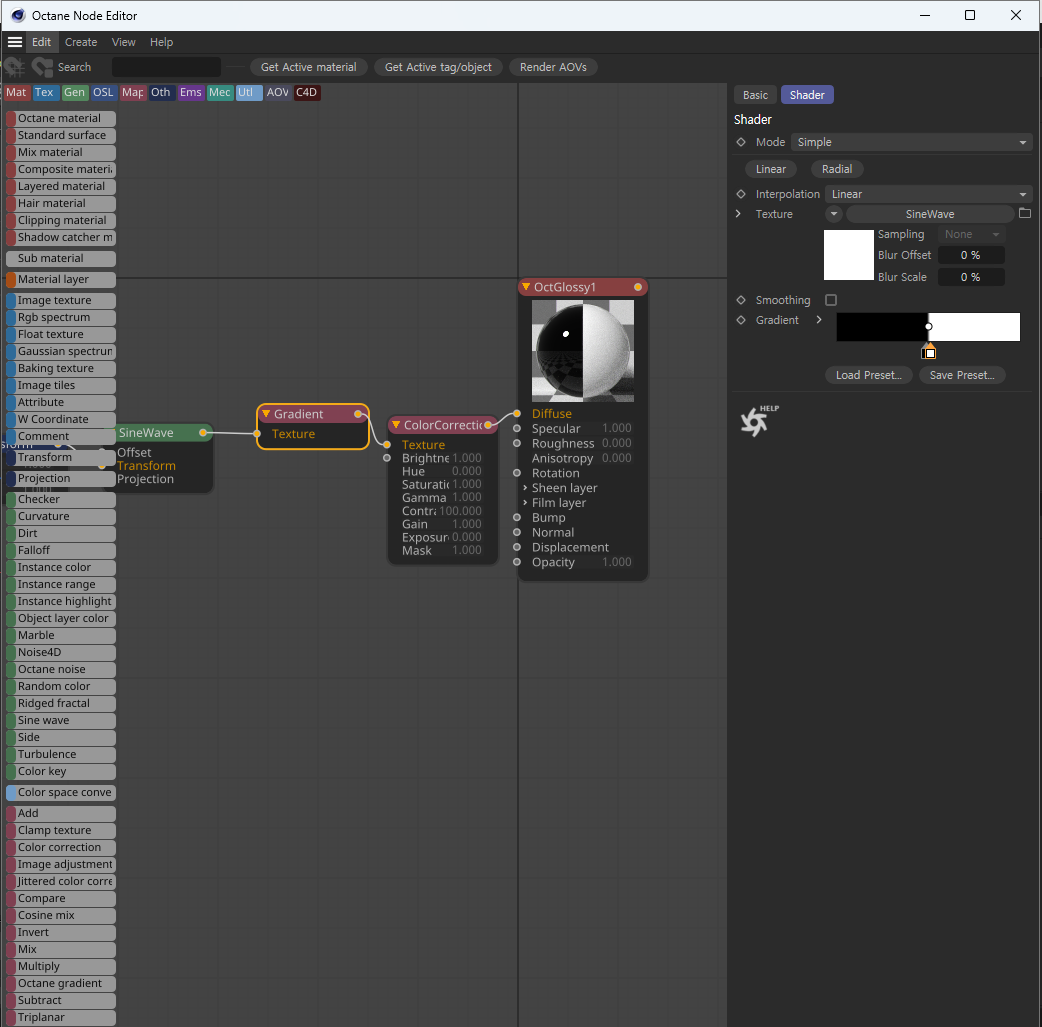
Task: Expand the Film layer section
Action: (525, 503)
